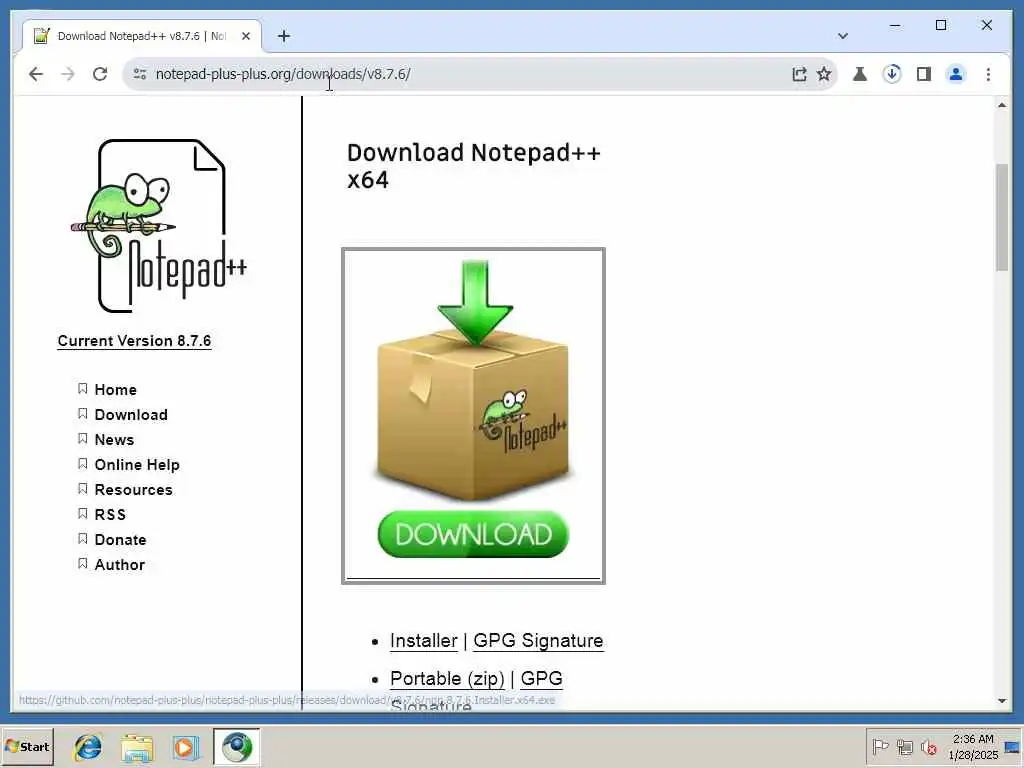This screenshot has width=1024, height=768.
Task: Open Chrome Labs flask icon
Action: (x=860, y=74)
